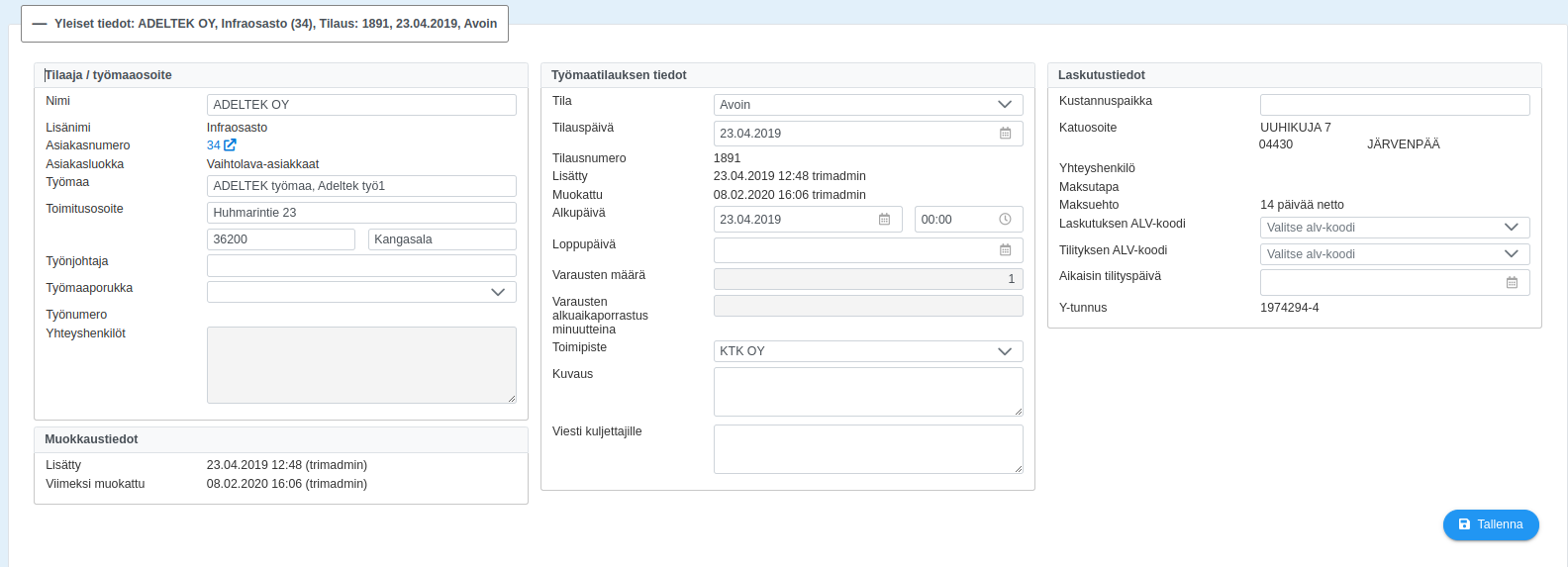Click the Viesti kuljettajille text area

point(868,449)
